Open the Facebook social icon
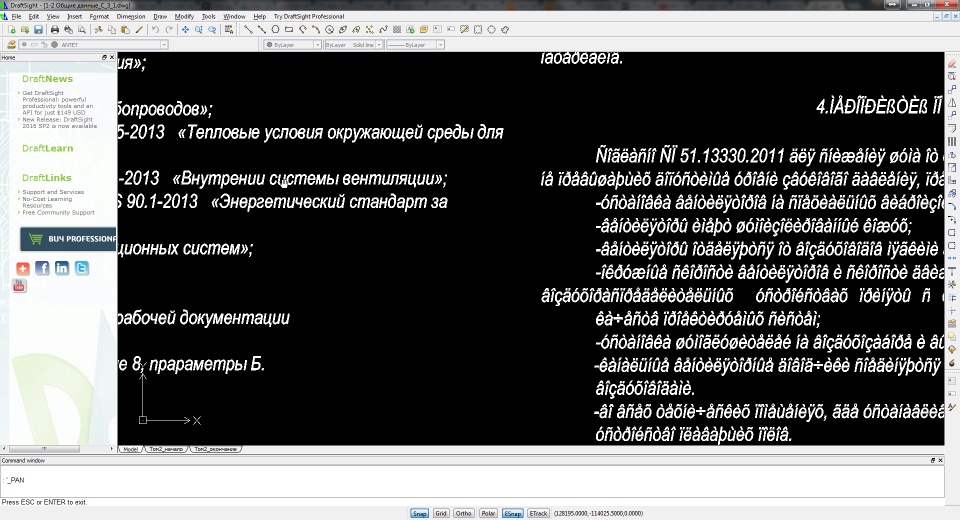 42,268
